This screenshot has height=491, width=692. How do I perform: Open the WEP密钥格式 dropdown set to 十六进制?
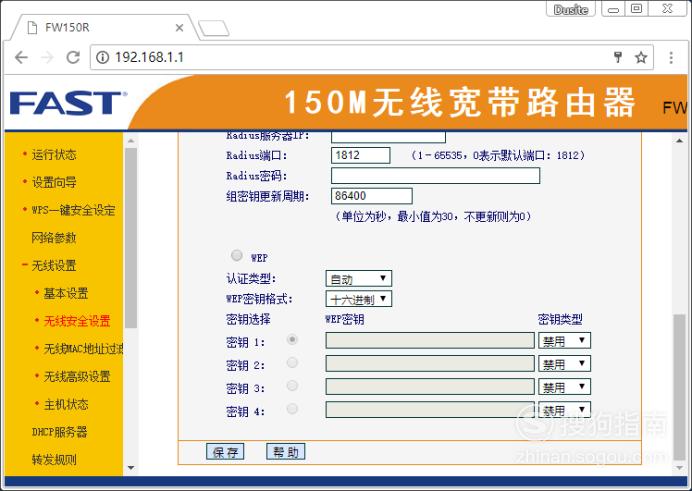coord(358,299)
